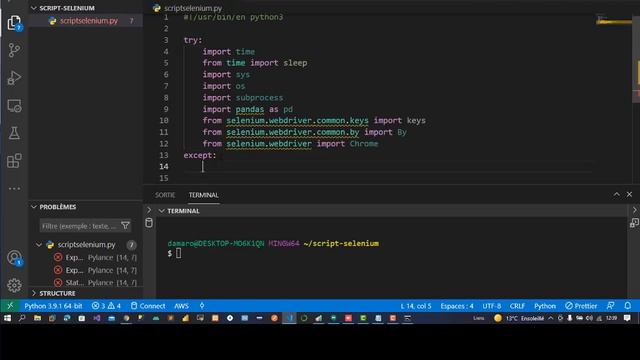Click the cylinder icon left of terminal
Screen dimensions: 640x360
(x=149, y=223)
